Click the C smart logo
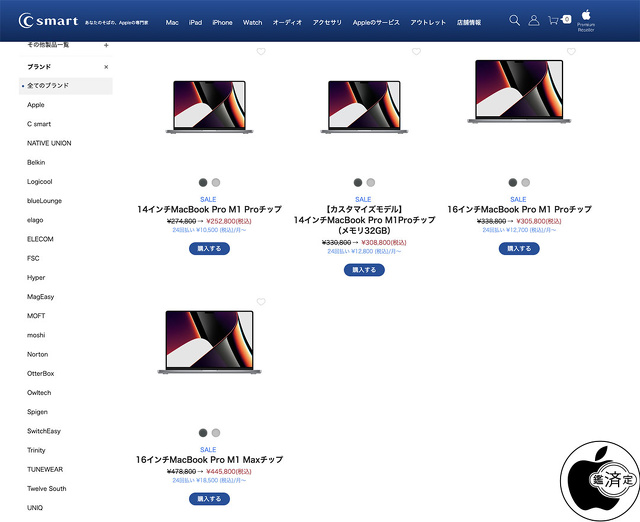The width and height of the screenshot is (640, 522). coord(48,20)
